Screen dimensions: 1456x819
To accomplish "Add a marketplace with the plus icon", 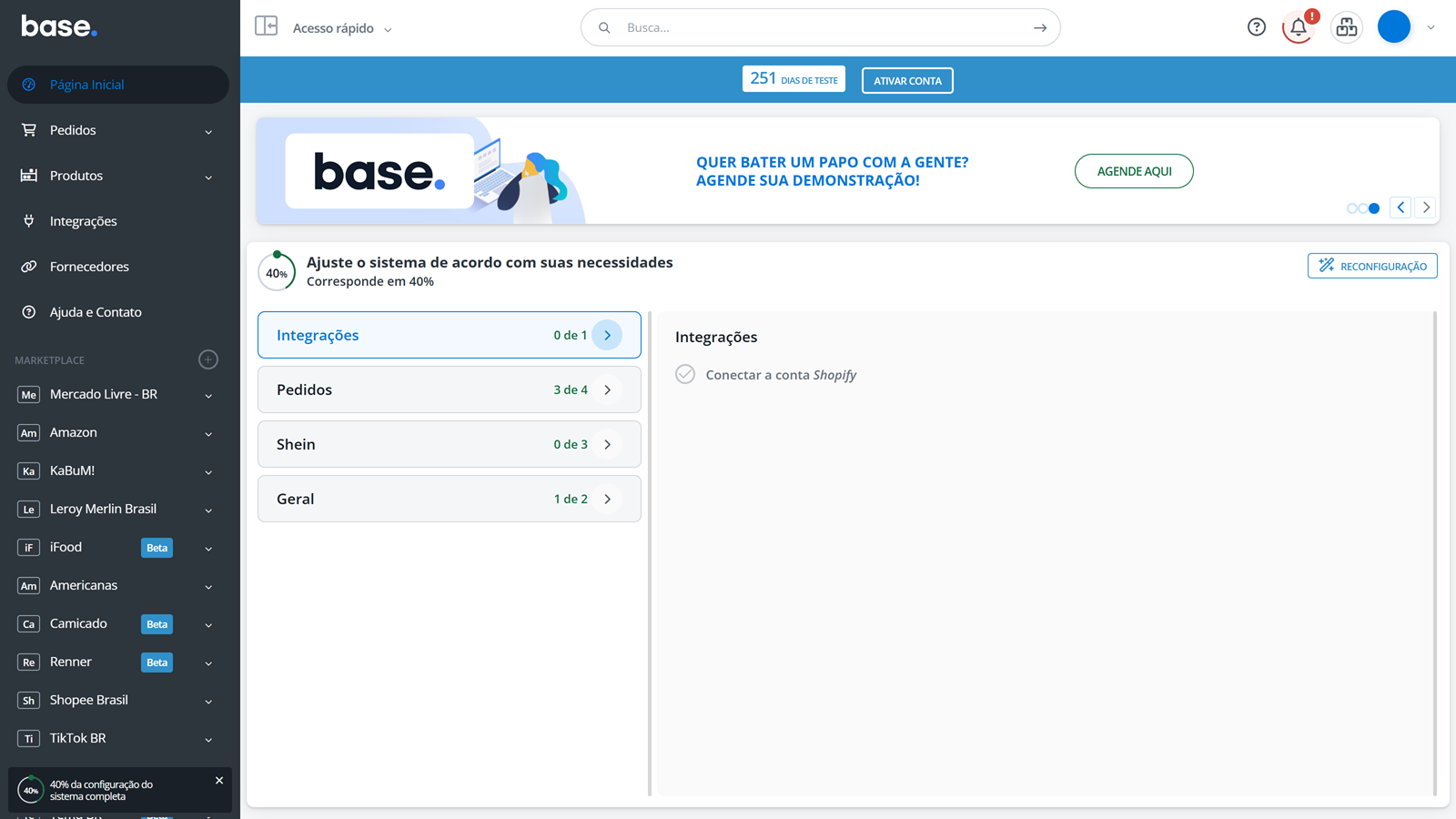I will point(208,359).
